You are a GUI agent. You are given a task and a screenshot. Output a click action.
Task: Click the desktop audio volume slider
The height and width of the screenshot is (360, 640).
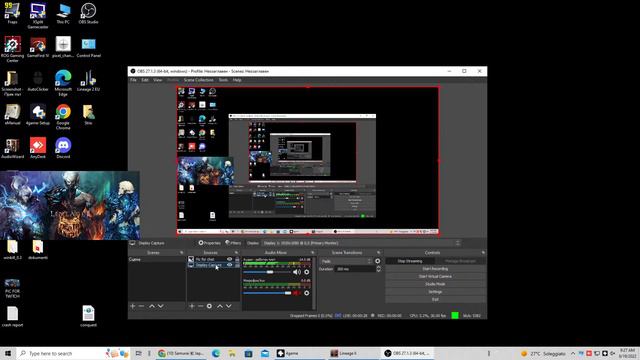pyautogui.click(x=267, y=272)
